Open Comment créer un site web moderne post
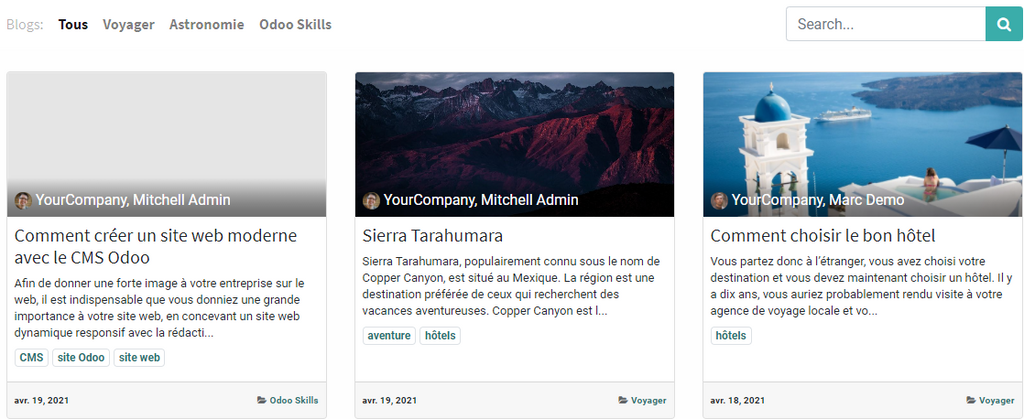 [155, 247]
